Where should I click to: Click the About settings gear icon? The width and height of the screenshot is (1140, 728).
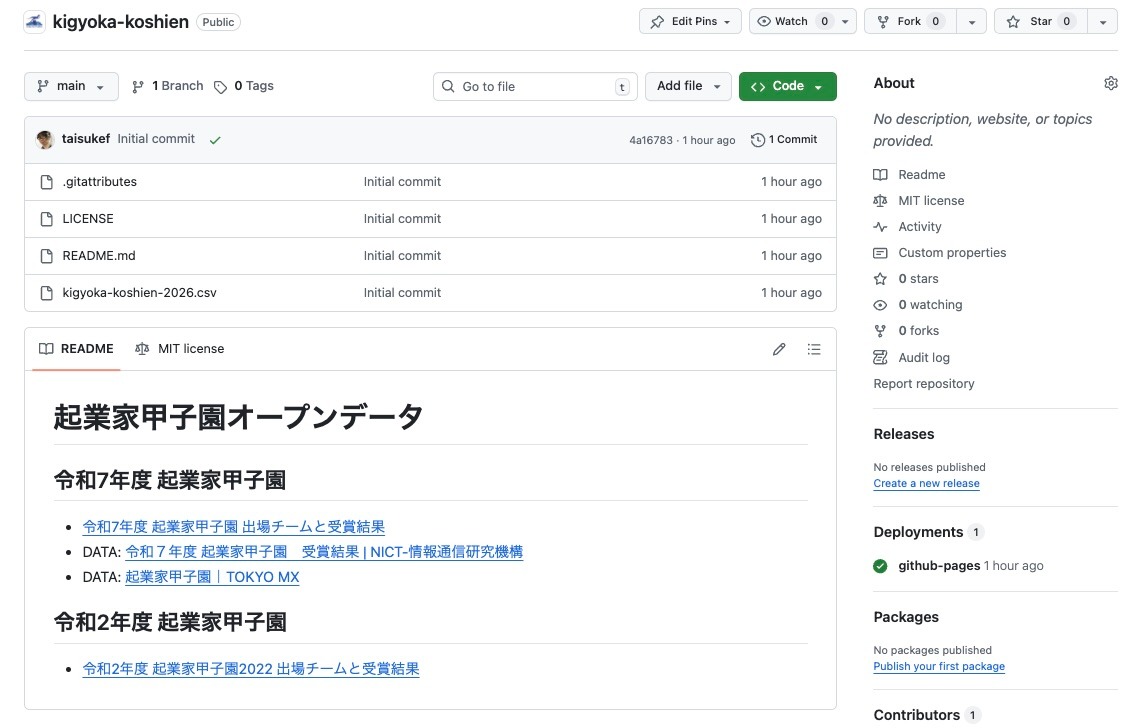click(x=1110, y=83)
